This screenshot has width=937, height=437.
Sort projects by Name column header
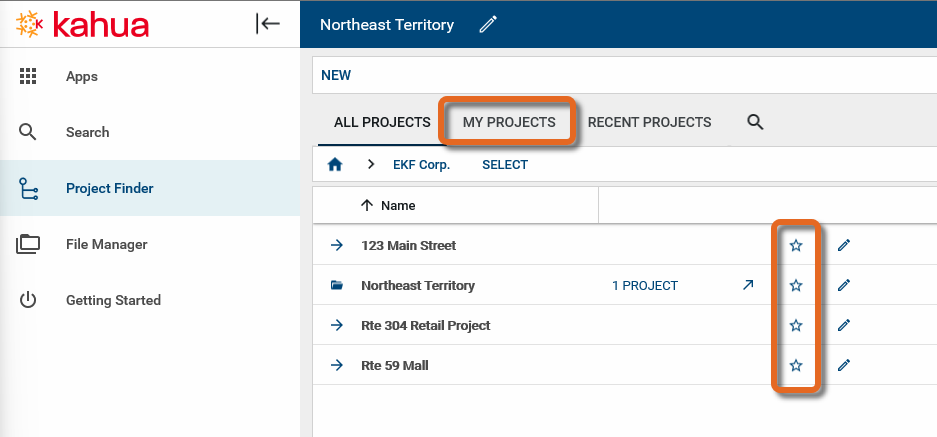click(x=397, y=205)
